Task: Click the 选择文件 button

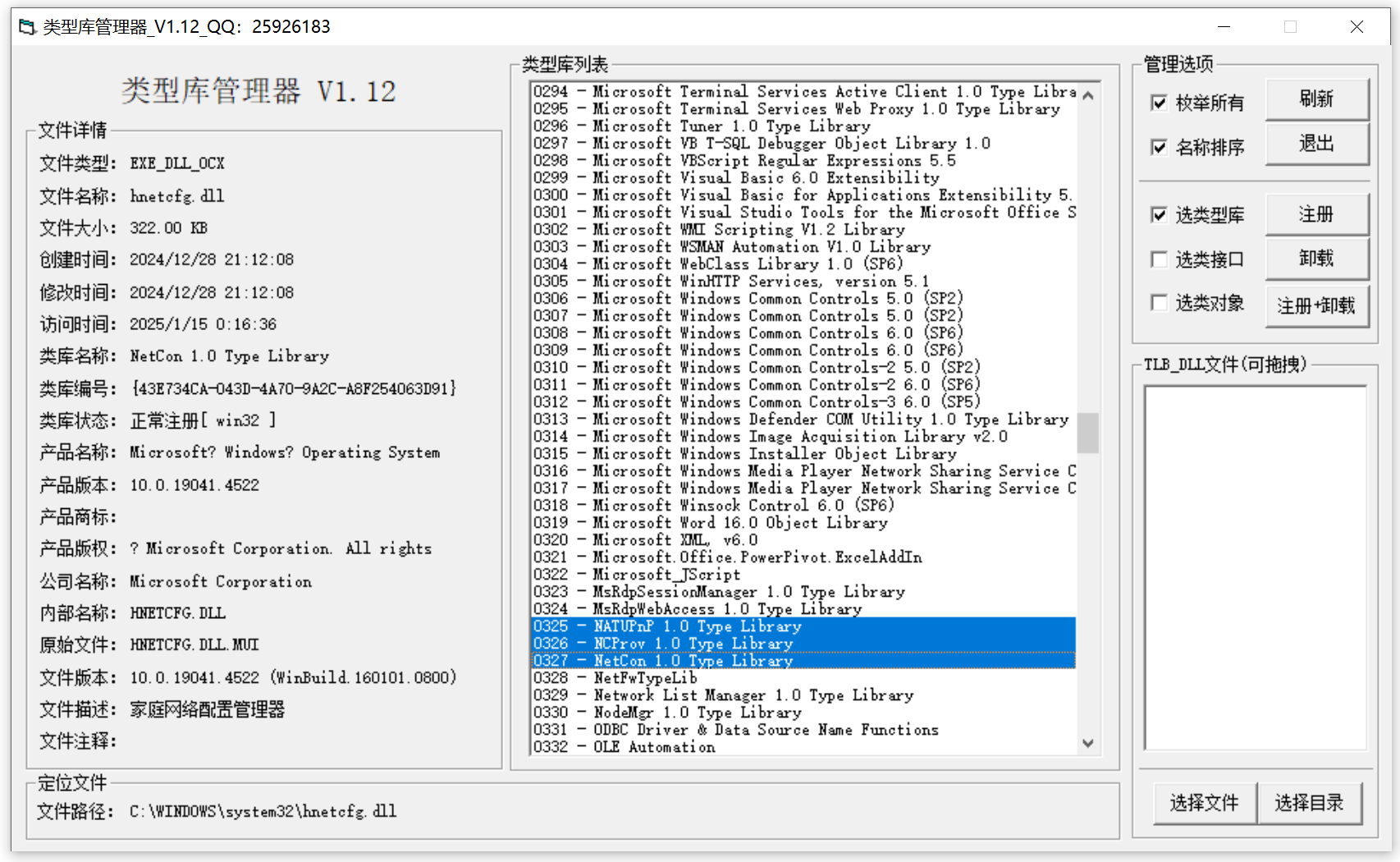Action: click(x=1204, y=803)
